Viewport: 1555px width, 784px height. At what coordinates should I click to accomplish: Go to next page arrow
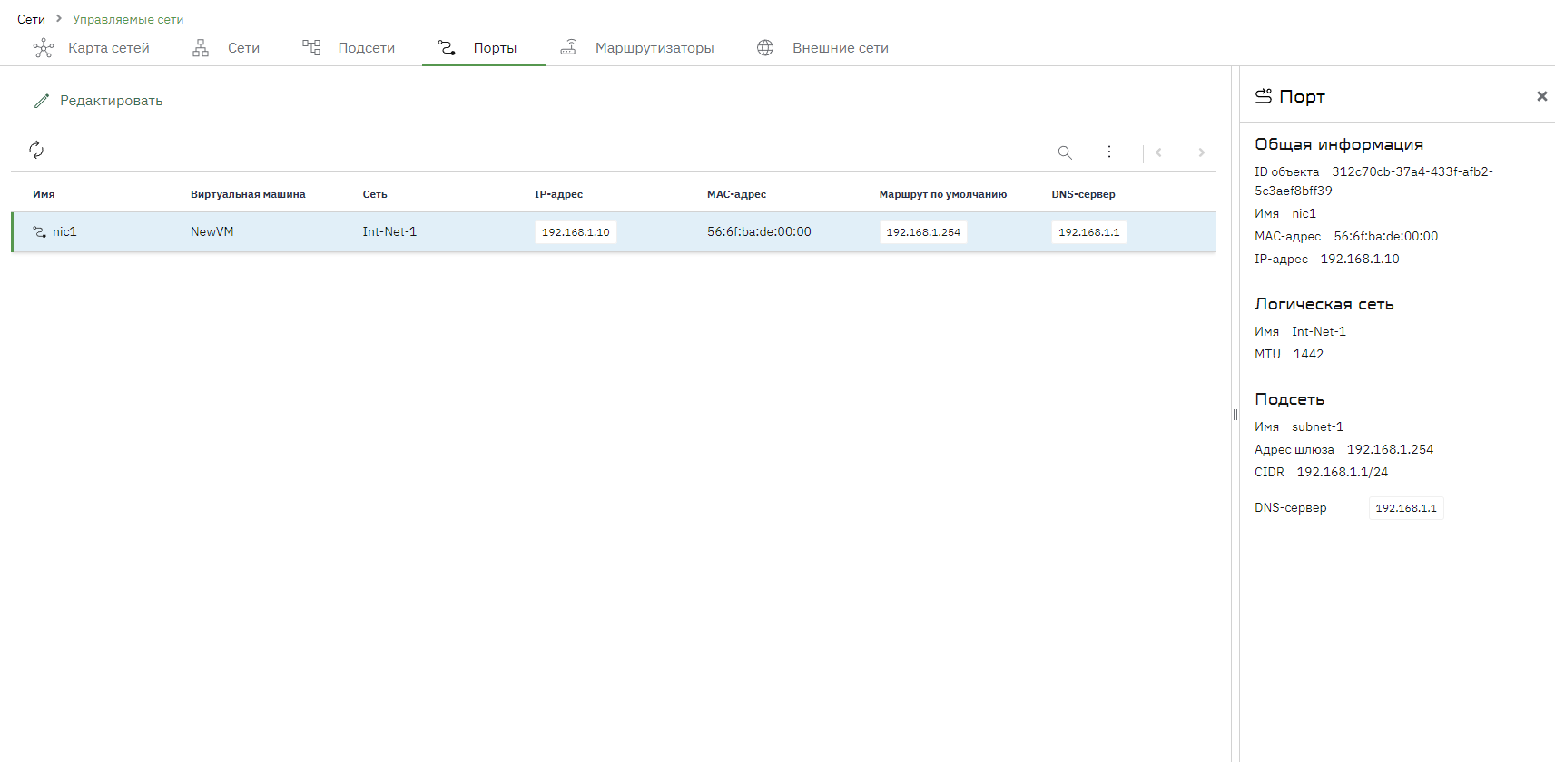click(1201, 152)
